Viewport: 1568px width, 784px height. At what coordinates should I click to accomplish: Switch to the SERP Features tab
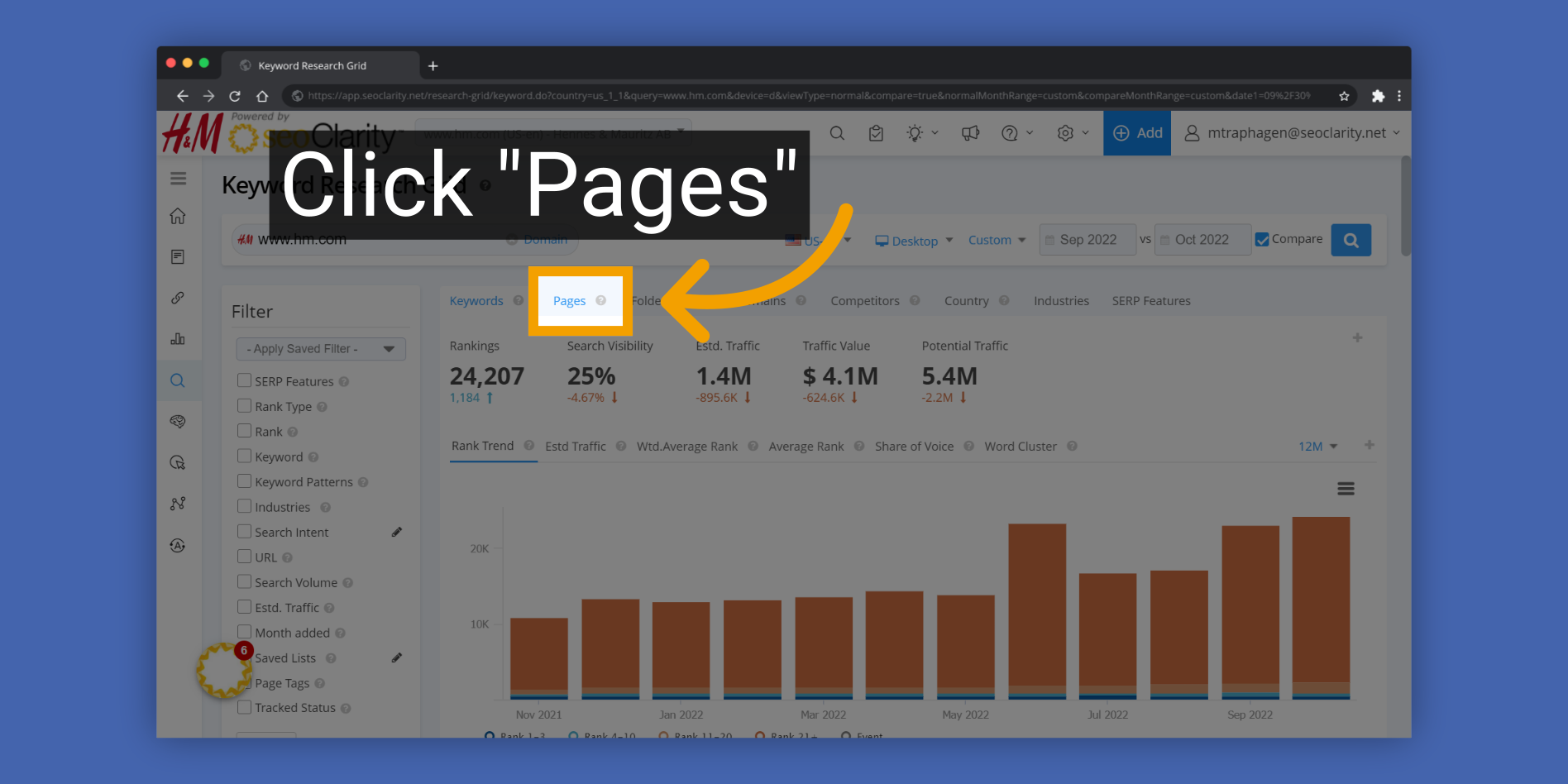pos(1151,301)
